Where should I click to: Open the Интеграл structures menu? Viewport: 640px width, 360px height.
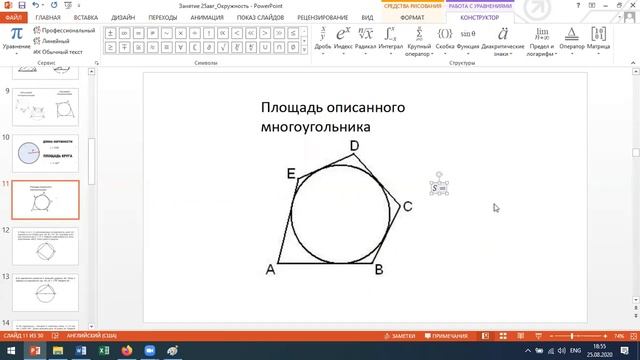(391, 41)
